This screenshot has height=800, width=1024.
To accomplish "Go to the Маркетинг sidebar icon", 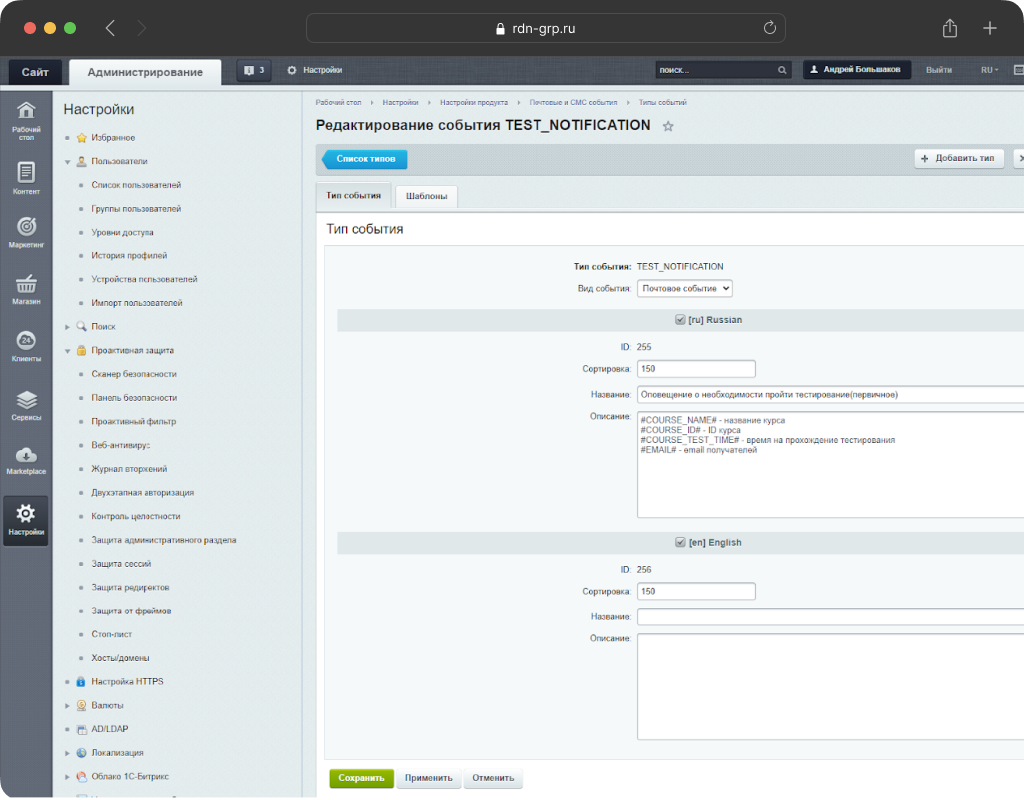I will 26,231.
